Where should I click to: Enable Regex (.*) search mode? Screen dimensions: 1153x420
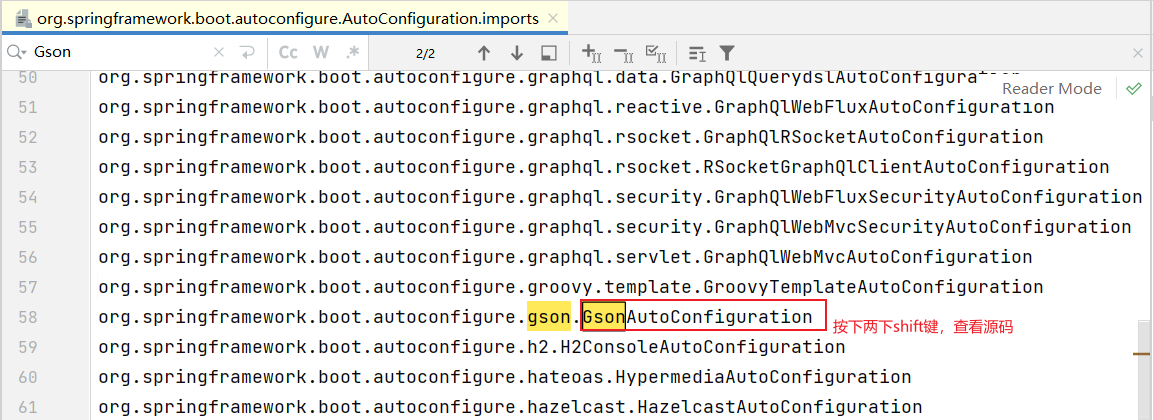click(352, 53)
